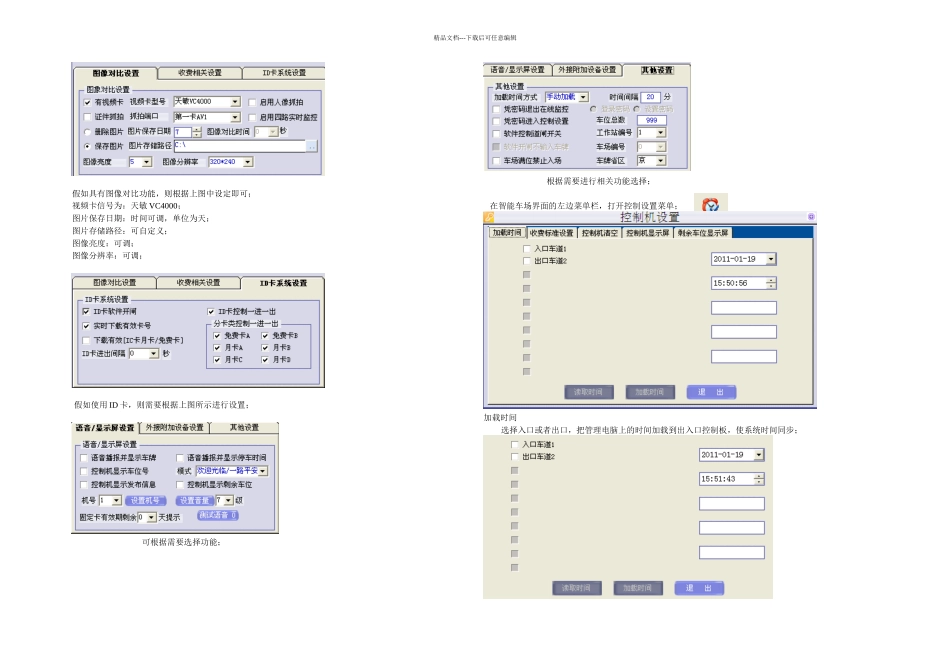Click the browse button beside 图片存储路径
Viewport: 950px width, 672px height.
click(x=311, y=146)
